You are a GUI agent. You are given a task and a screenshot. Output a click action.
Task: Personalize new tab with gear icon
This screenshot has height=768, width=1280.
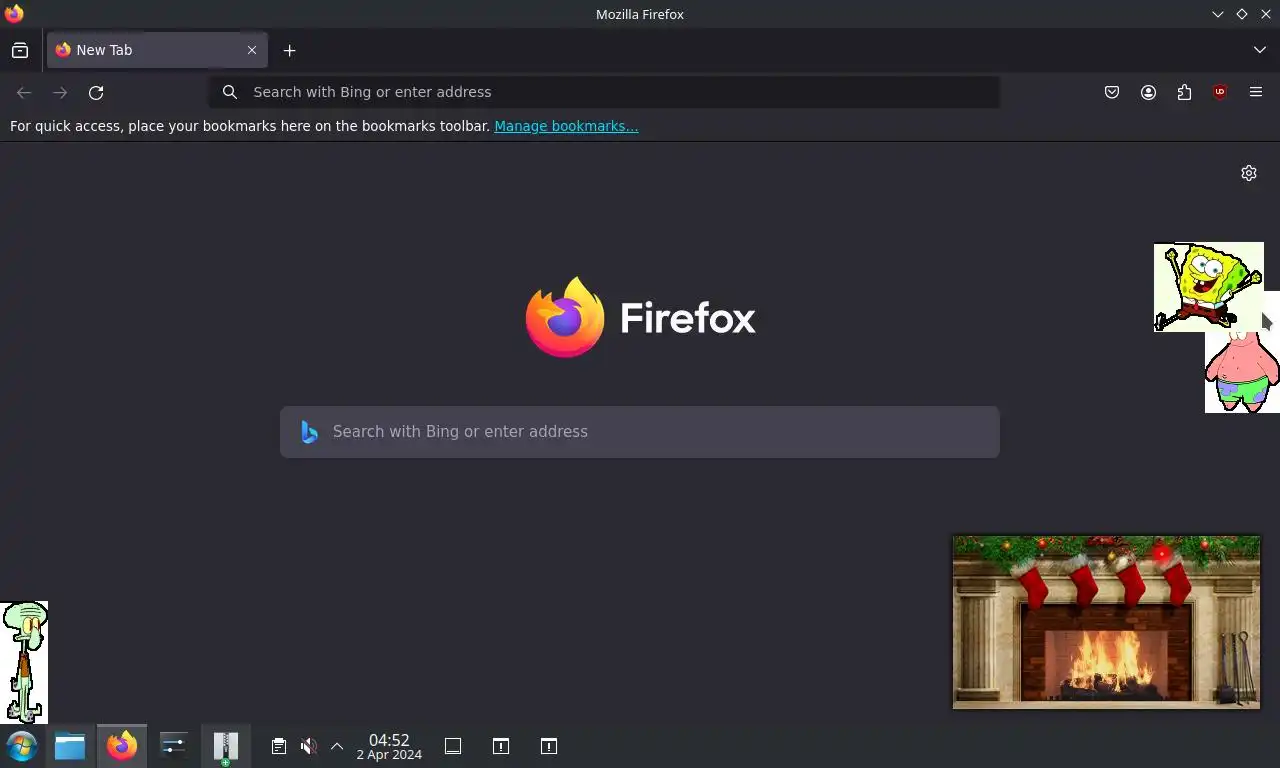(1249, 173)
